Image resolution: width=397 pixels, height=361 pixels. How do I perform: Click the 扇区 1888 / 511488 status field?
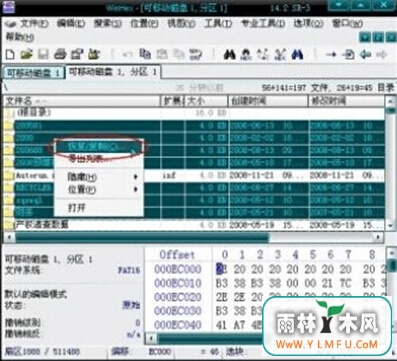(42, 352)
